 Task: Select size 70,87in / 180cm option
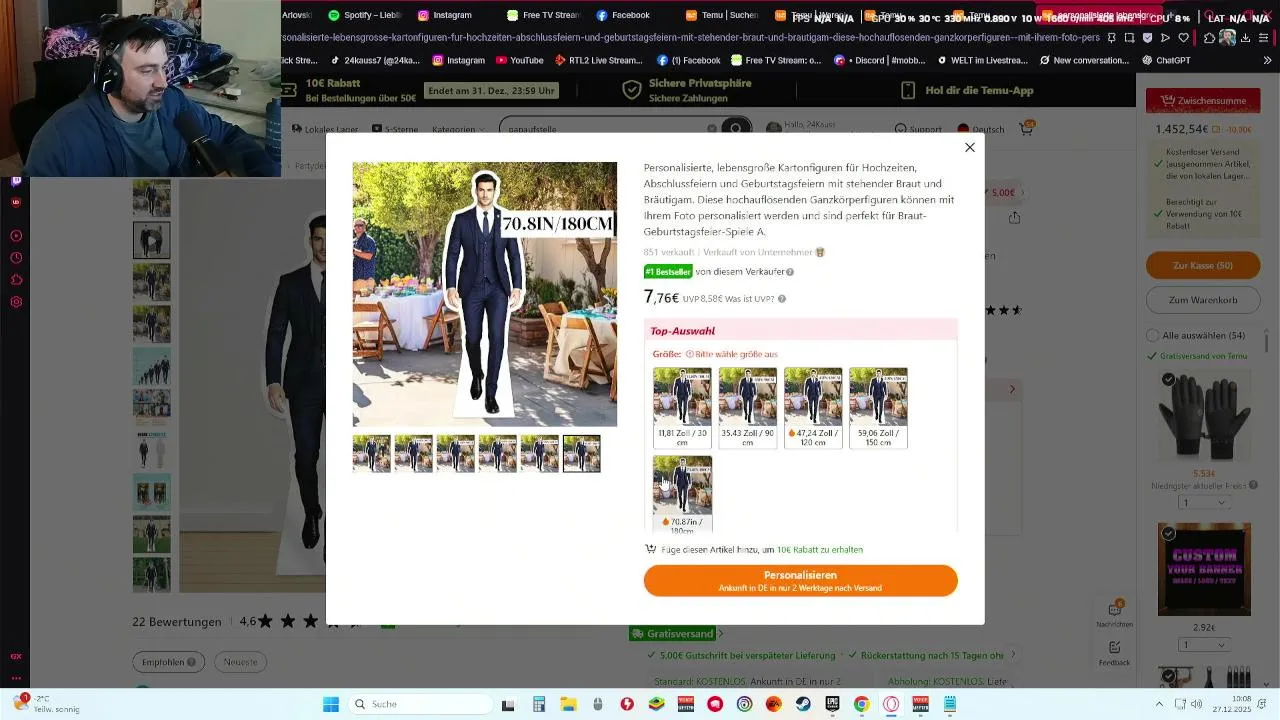[x=682, y=493]
